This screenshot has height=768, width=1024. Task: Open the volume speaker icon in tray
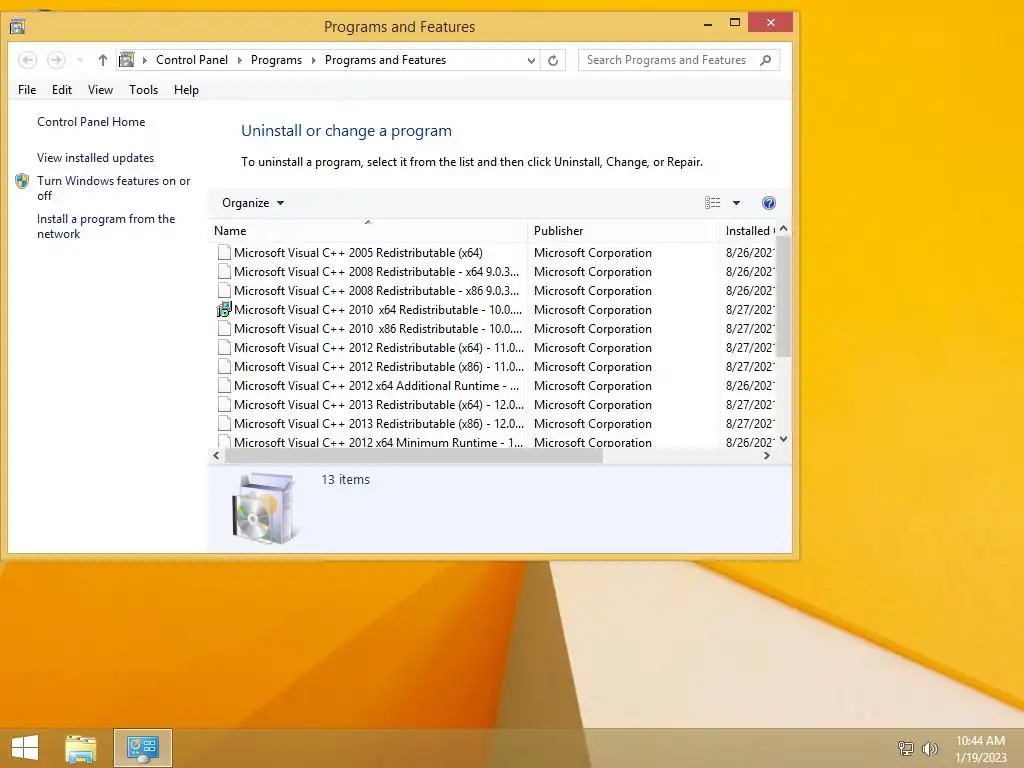929,748
